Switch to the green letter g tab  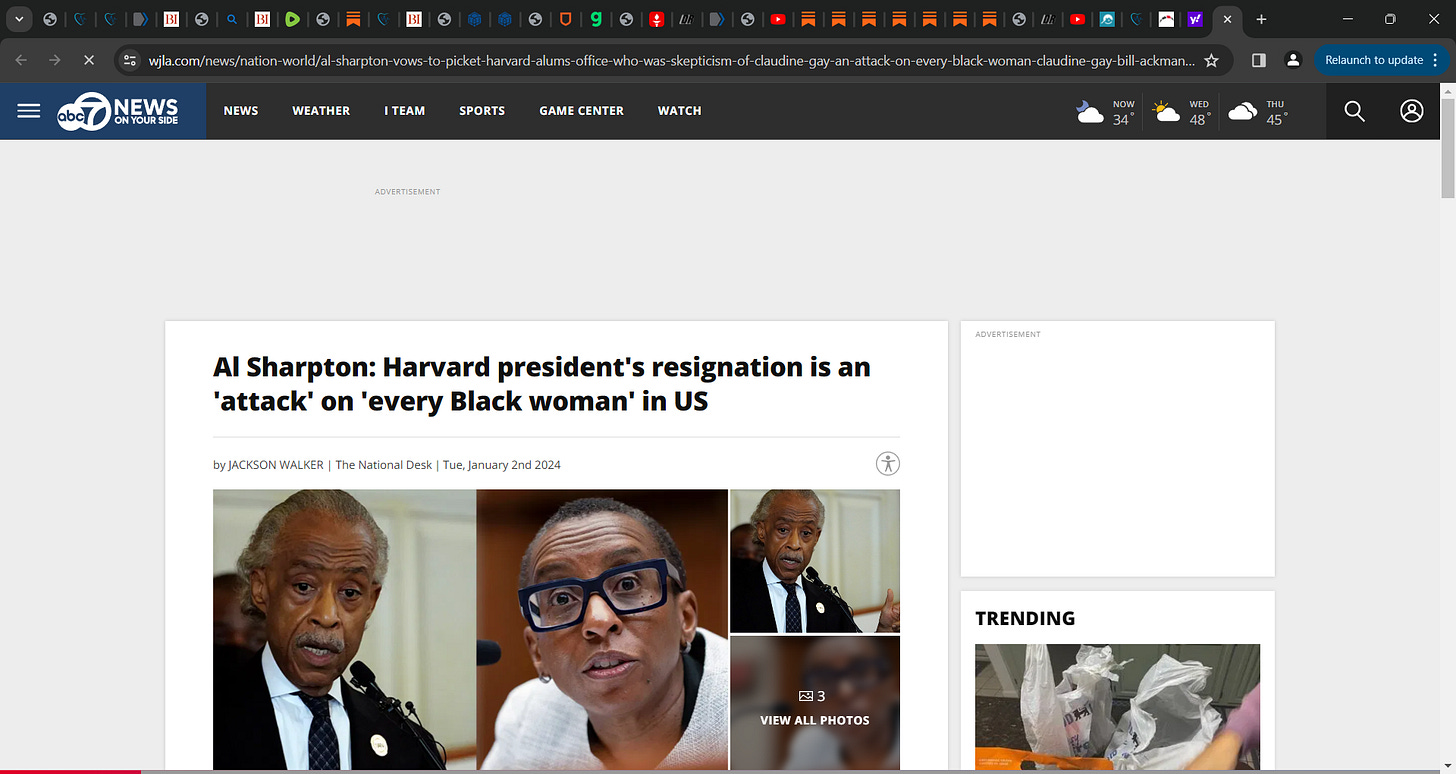[x=596, y=19]
